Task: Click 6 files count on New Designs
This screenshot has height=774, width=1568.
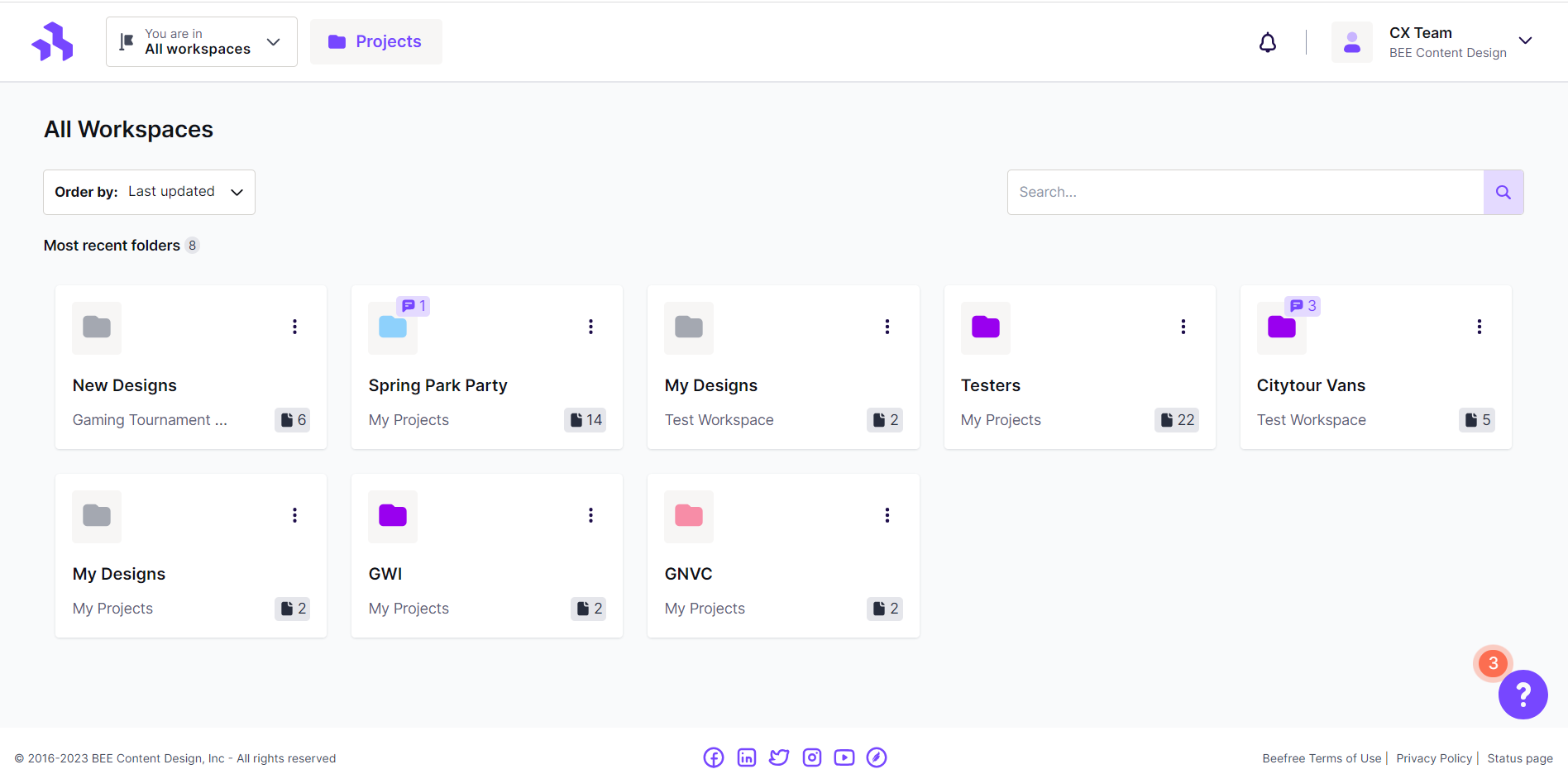Action: coord(293,420)
